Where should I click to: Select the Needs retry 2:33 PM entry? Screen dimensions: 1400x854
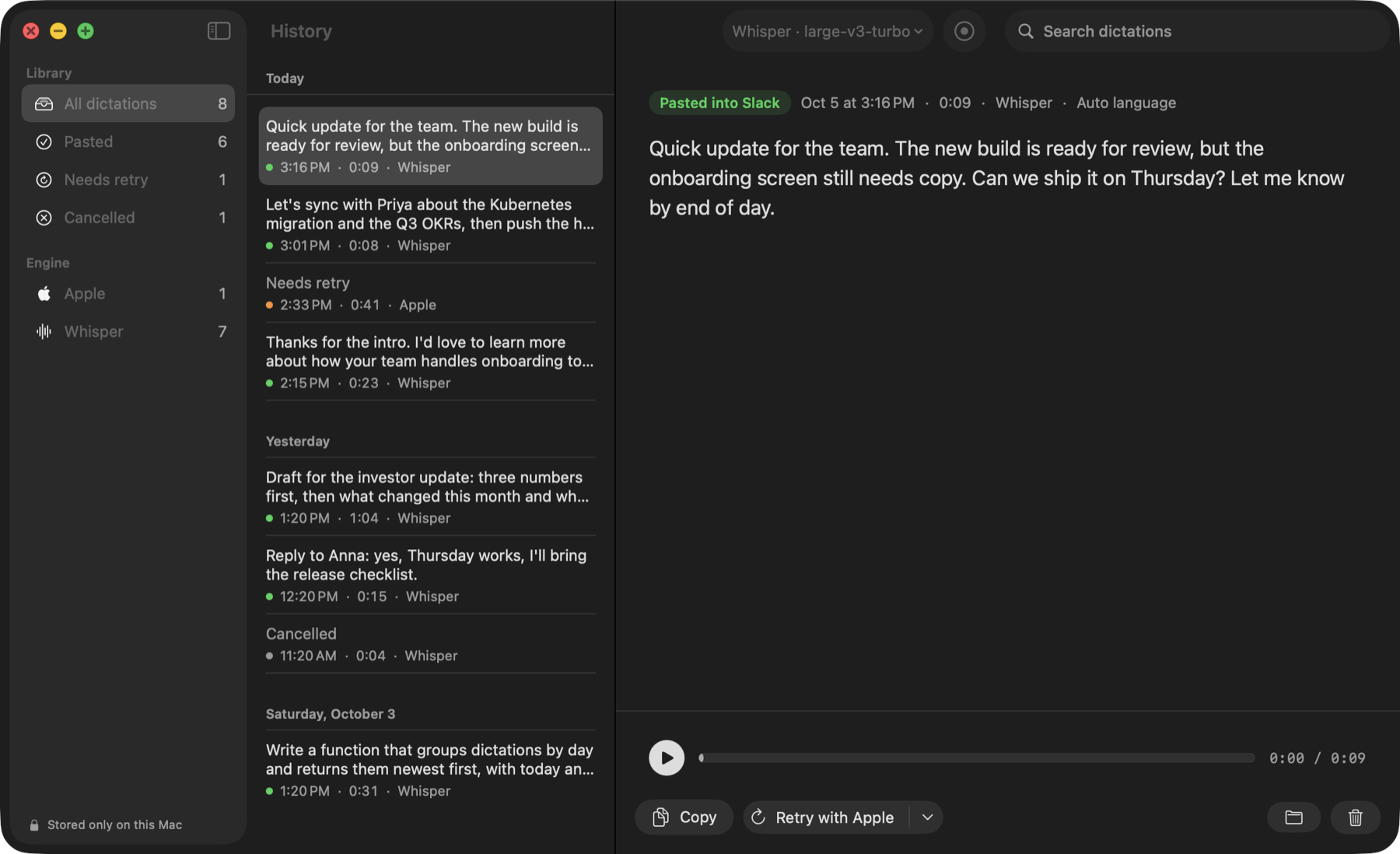(430, 293)
